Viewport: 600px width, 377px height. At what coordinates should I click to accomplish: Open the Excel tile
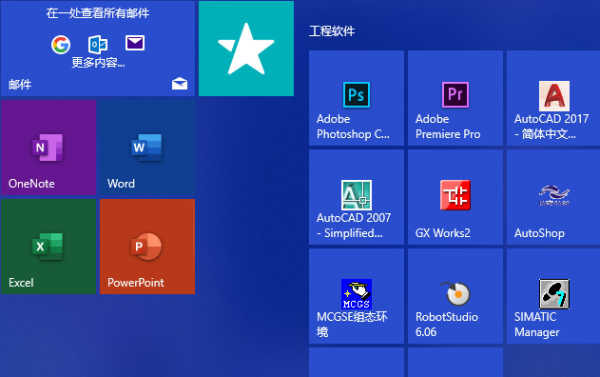tap(48, 246)
